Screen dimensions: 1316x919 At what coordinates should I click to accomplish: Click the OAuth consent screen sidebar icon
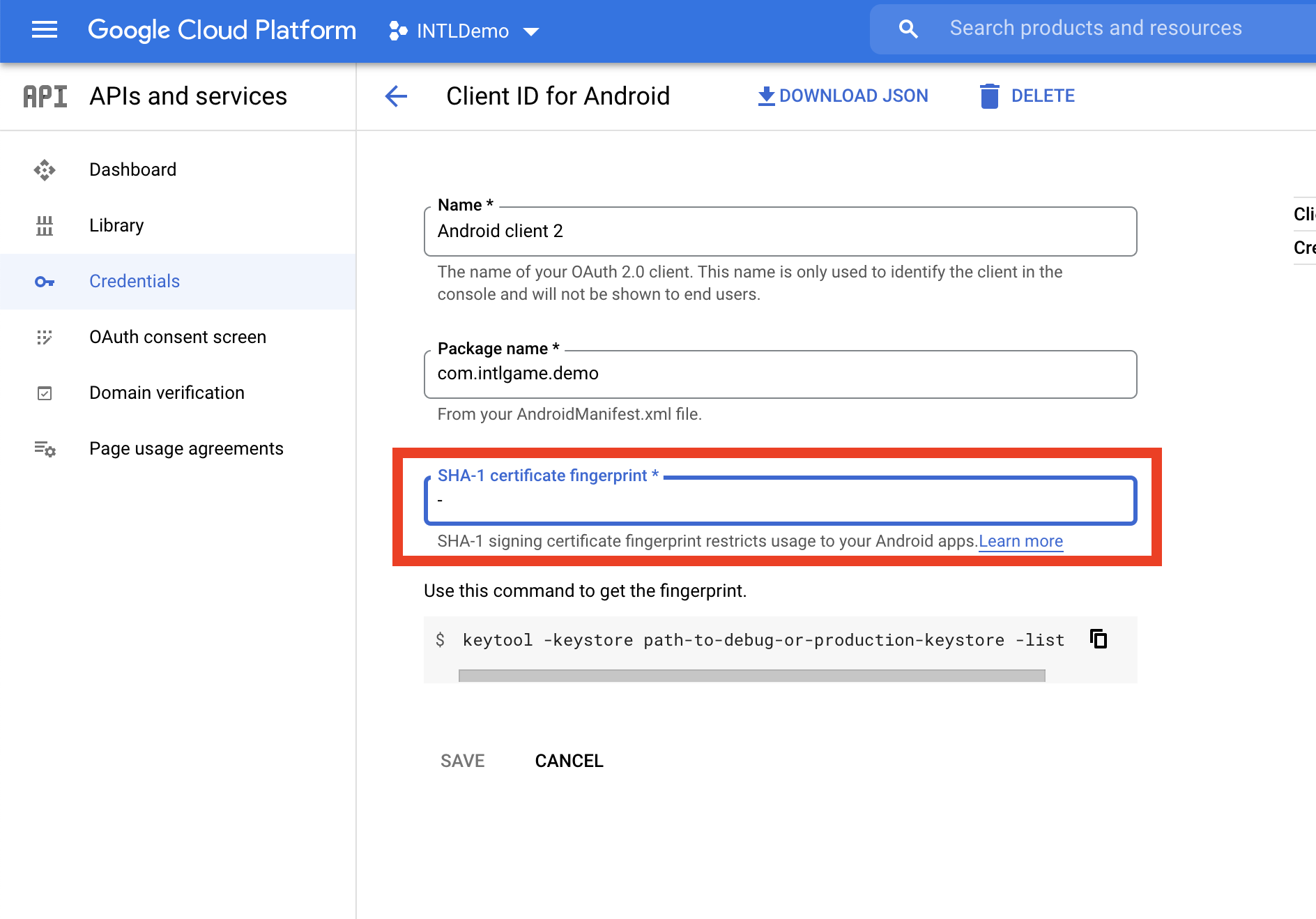tap(45, 337)
